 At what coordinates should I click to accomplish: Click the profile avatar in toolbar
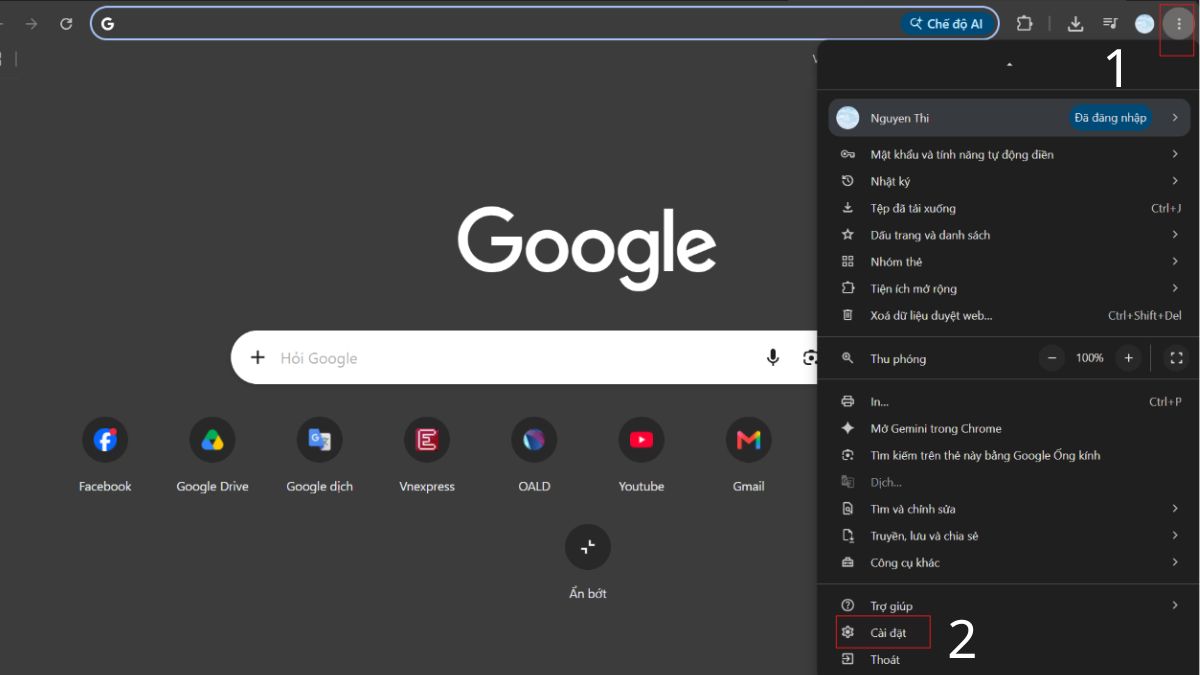1145,23
